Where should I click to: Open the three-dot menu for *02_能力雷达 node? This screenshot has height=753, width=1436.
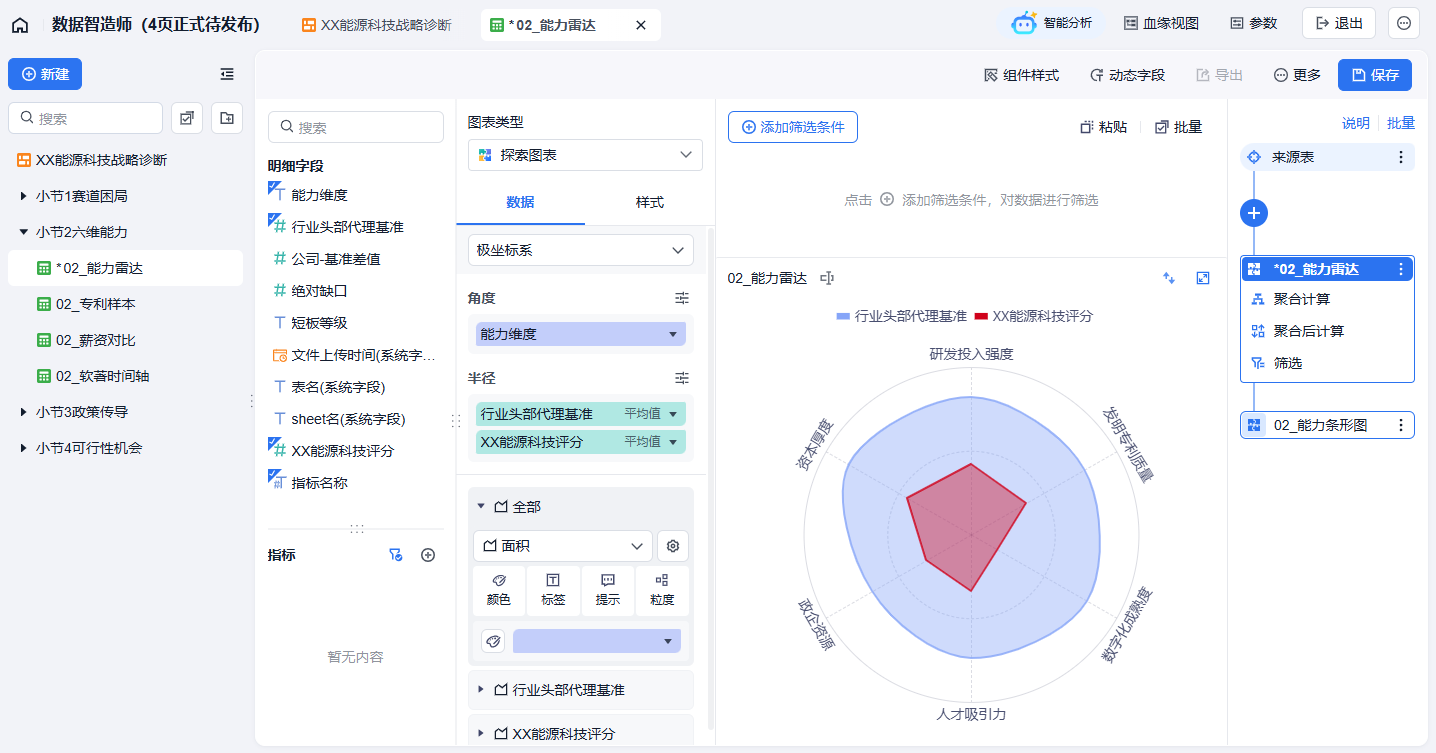(x=1401, y=269)
